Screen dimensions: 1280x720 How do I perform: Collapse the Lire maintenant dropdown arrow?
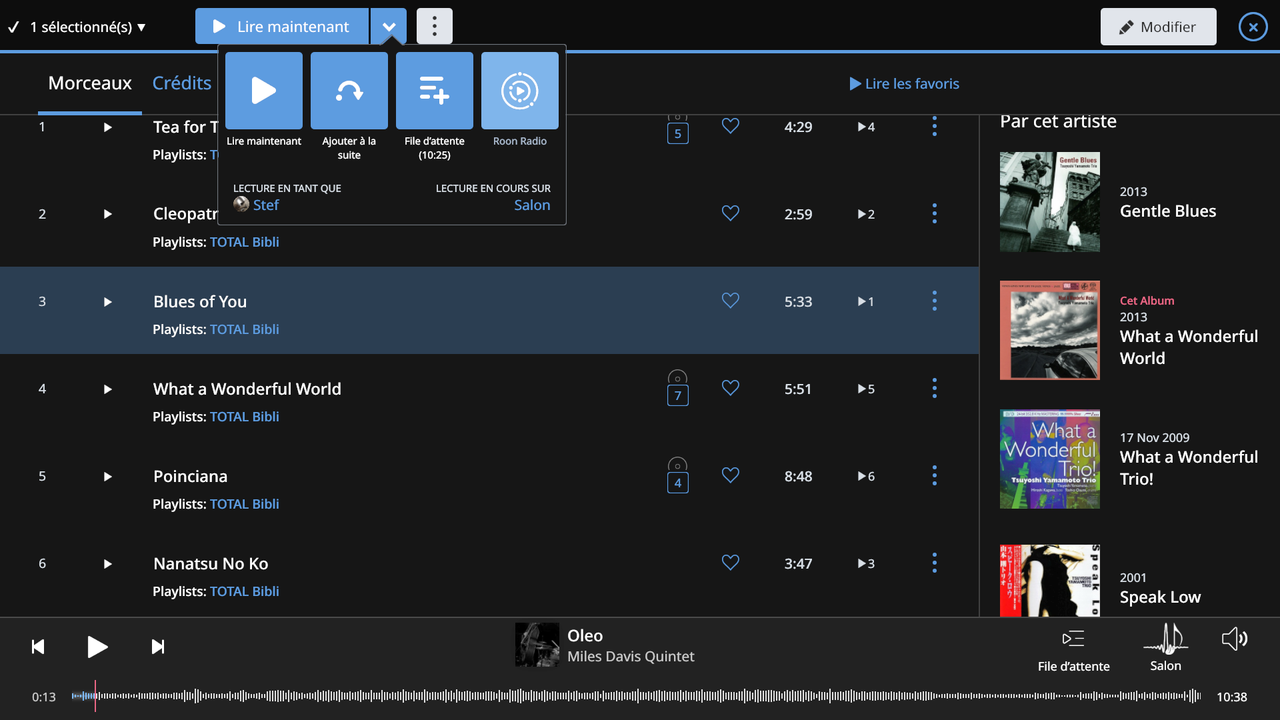(389, 27)
